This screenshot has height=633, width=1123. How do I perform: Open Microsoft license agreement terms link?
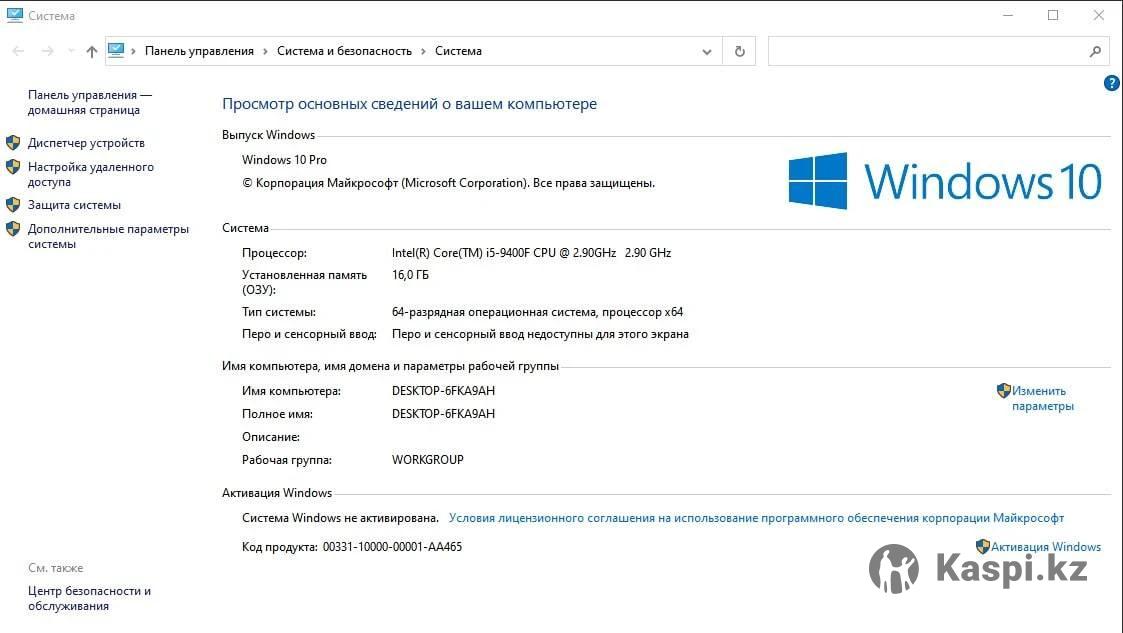tap(756, 518)
